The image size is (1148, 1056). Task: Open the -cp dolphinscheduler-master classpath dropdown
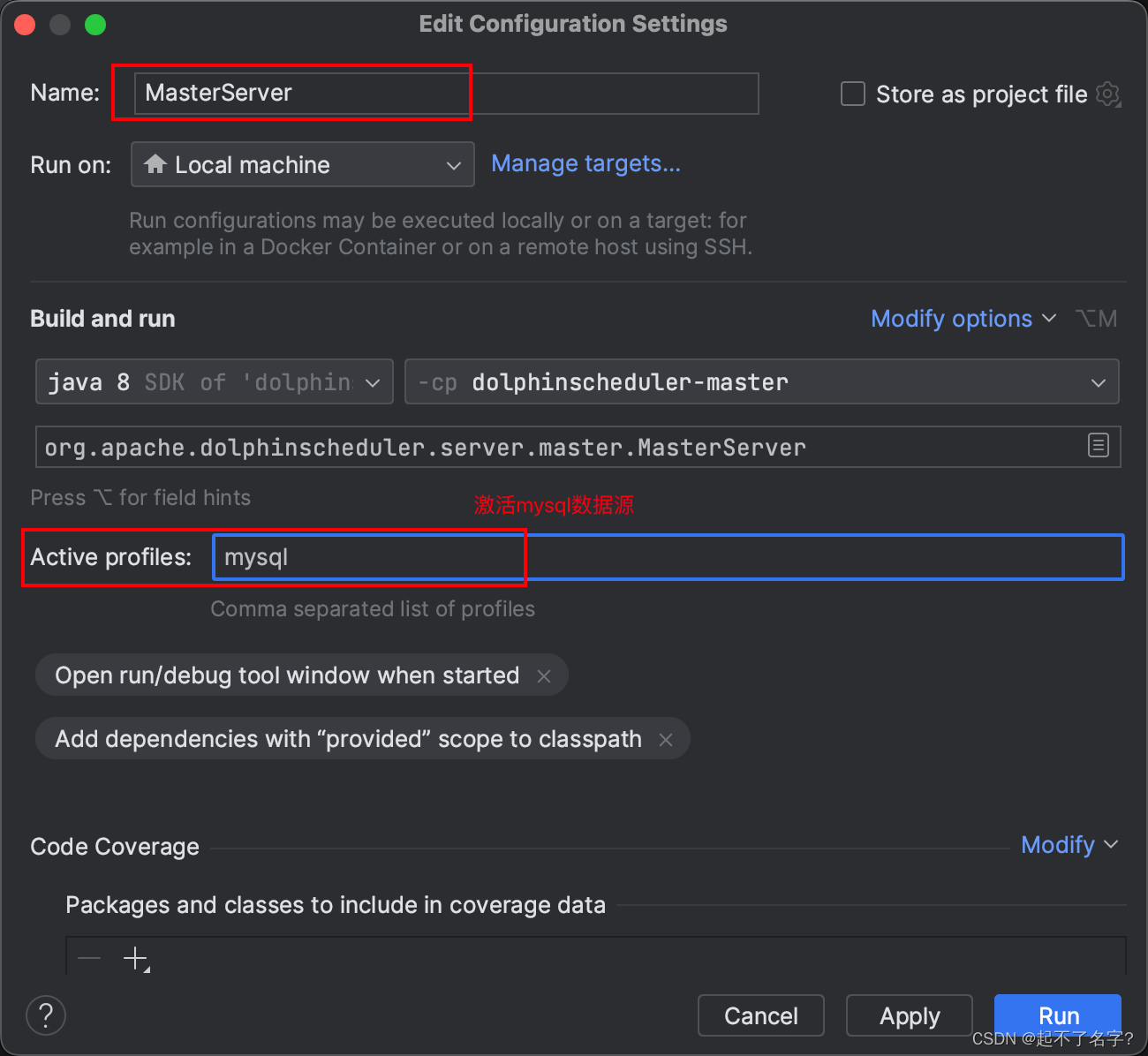pos(762,381)
